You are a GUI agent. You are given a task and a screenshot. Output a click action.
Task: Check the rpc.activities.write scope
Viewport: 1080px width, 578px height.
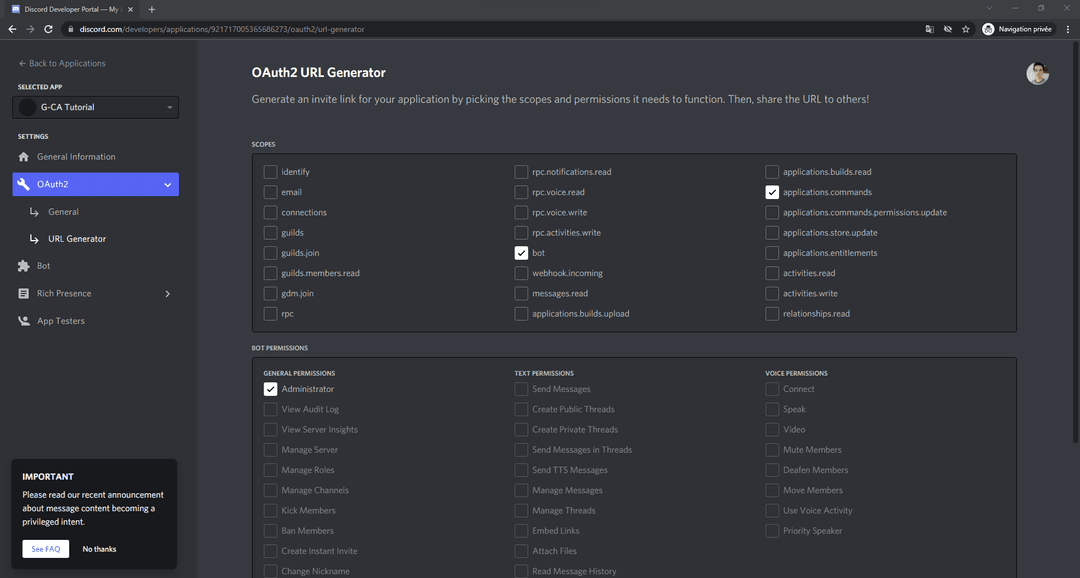[x=521, y=233]
